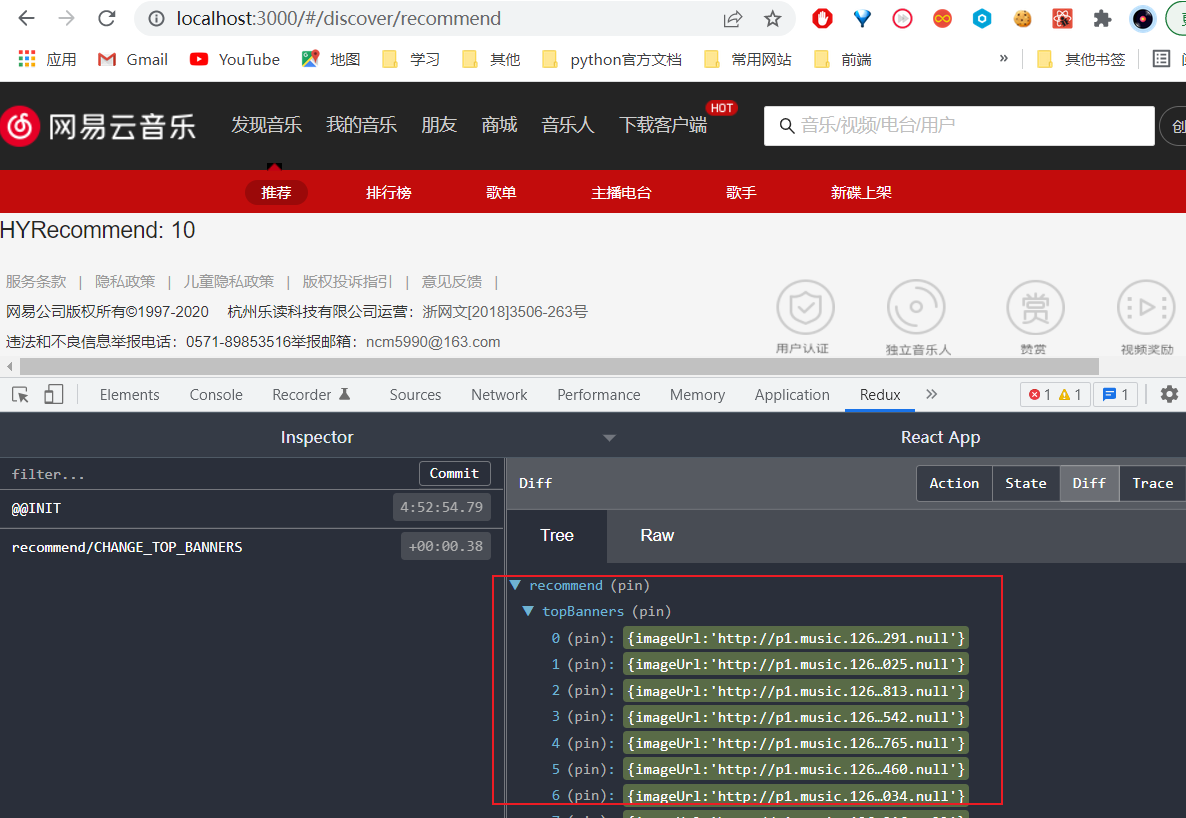Open the 意见反馈 footer link
The width and height of the screenshot is (1186, 818).
click(x=451, y=281)
